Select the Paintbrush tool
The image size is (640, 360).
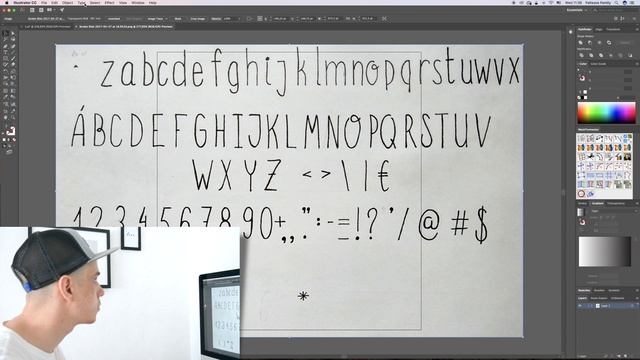tap(13, 58)
